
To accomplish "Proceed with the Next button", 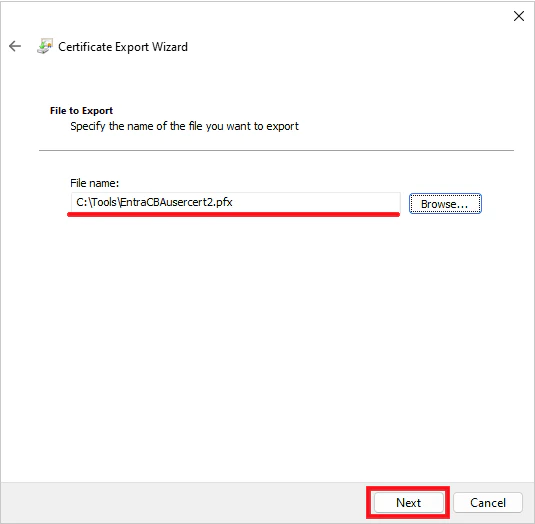I will coord(409,502).
